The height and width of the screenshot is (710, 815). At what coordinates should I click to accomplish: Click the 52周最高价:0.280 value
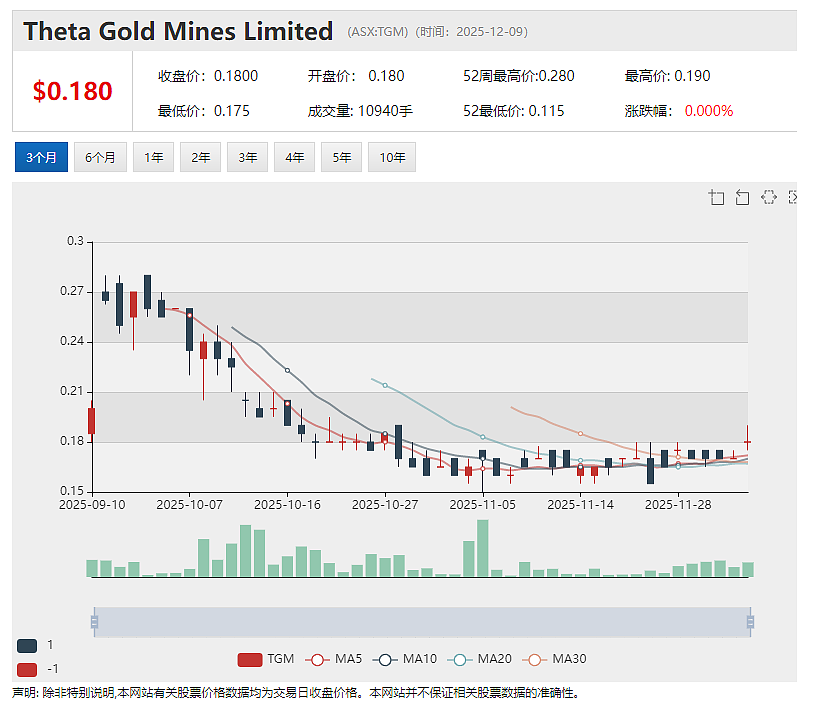(x=519, y=76)
